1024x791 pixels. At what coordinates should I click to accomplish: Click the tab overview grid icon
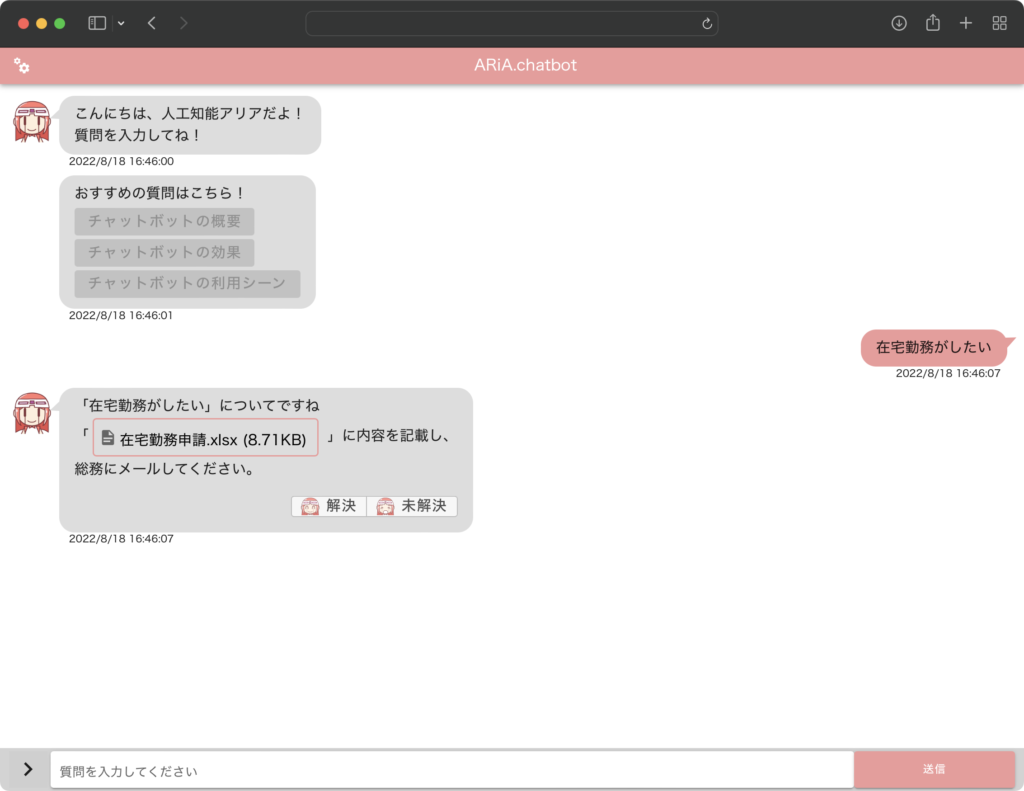pos(999,22)
